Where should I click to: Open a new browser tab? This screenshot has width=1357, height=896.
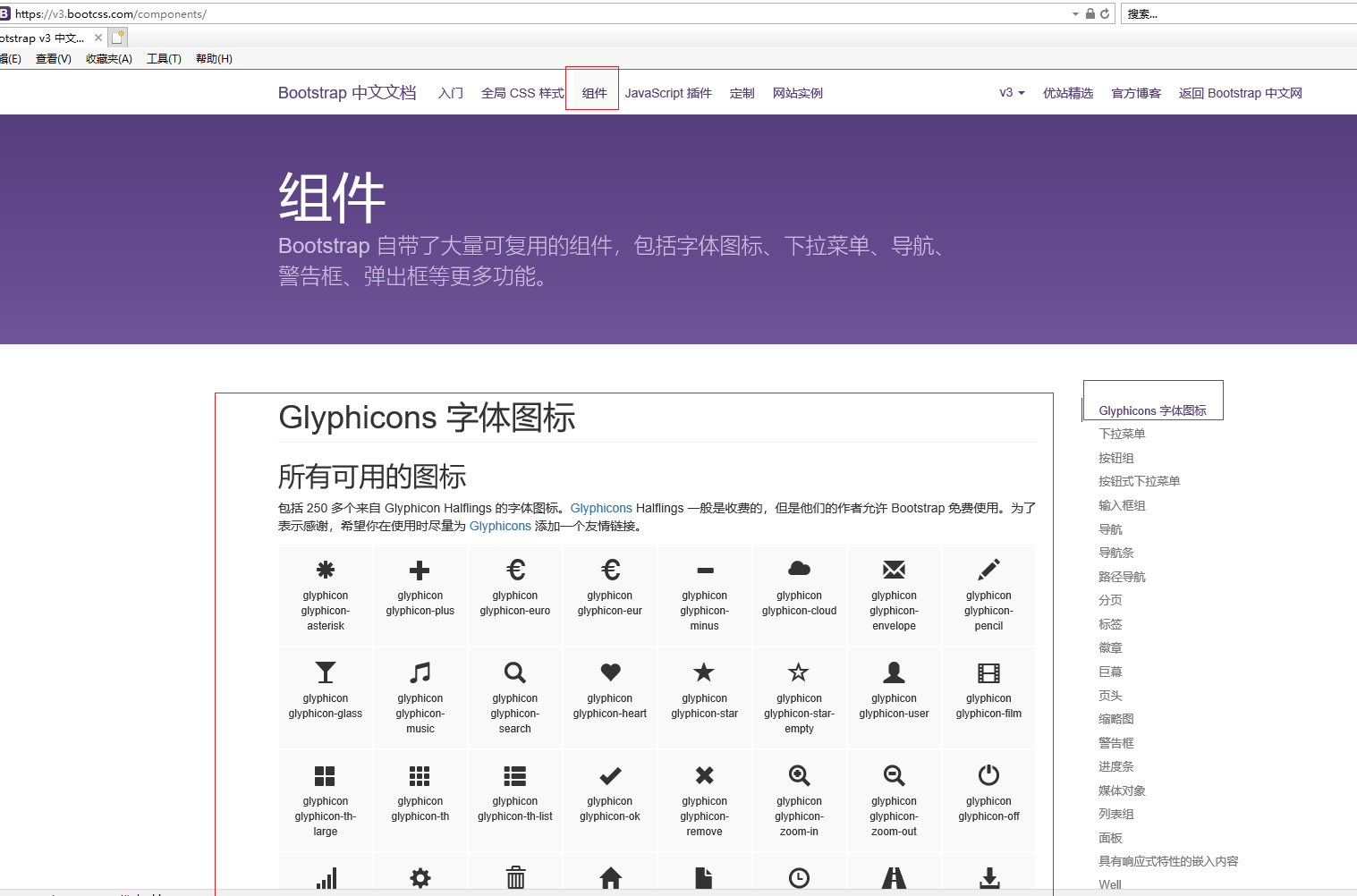pos(118,38)
